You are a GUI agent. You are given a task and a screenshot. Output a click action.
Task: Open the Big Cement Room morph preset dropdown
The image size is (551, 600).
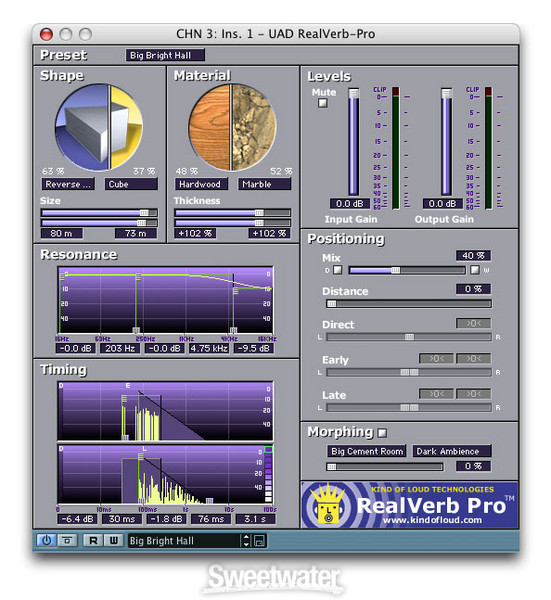[367, 451]
